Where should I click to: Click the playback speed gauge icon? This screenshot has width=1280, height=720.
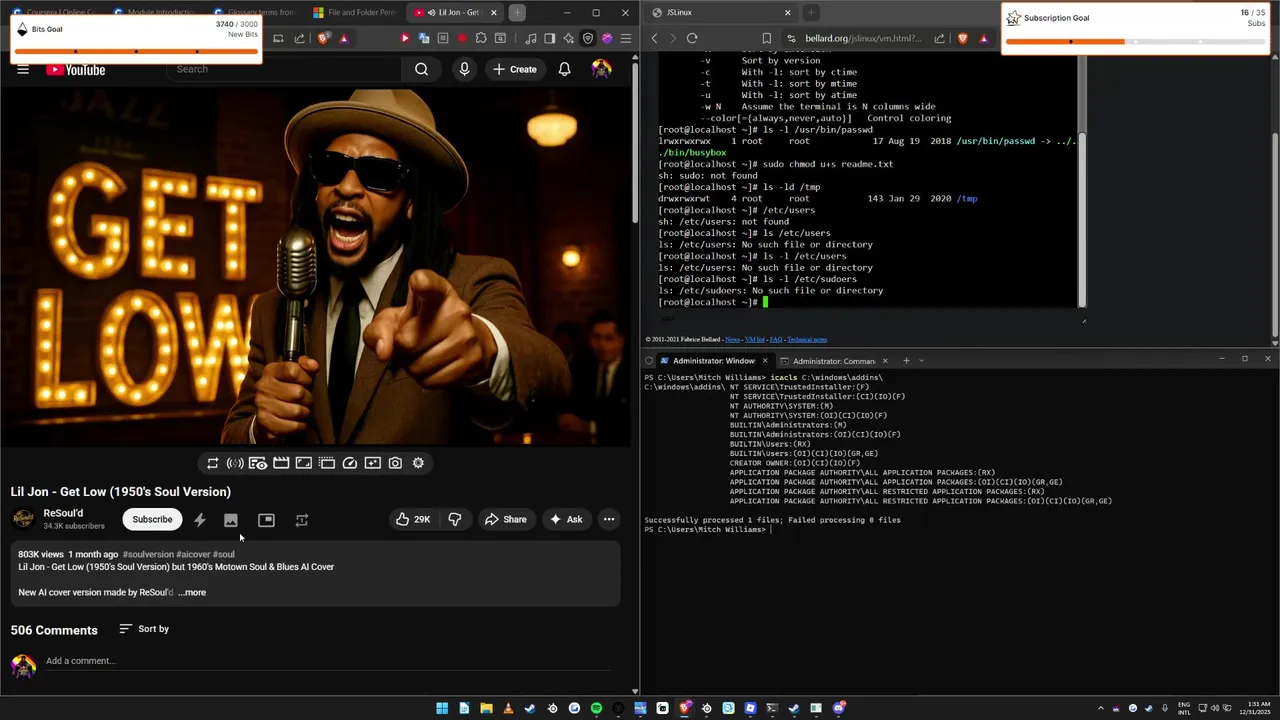coord(350,463)
